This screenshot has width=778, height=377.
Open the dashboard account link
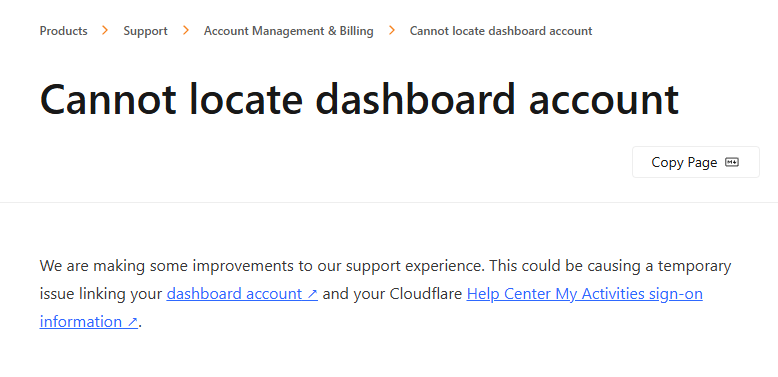pos(242,294)
